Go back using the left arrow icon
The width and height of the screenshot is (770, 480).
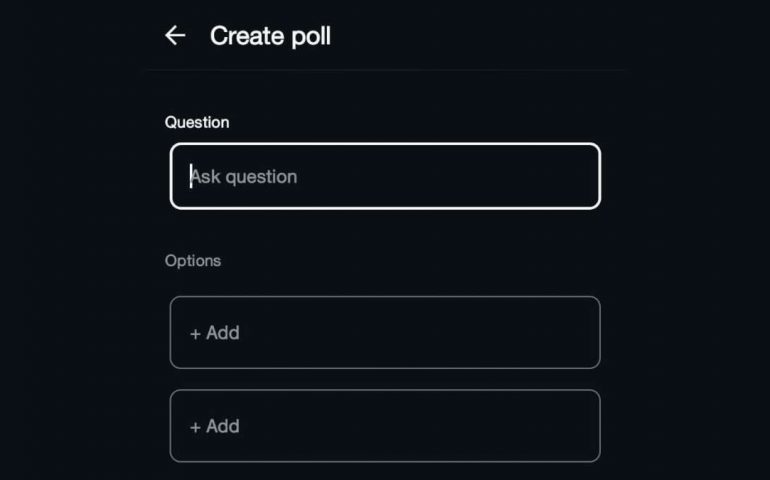click(x=175, y=36)
